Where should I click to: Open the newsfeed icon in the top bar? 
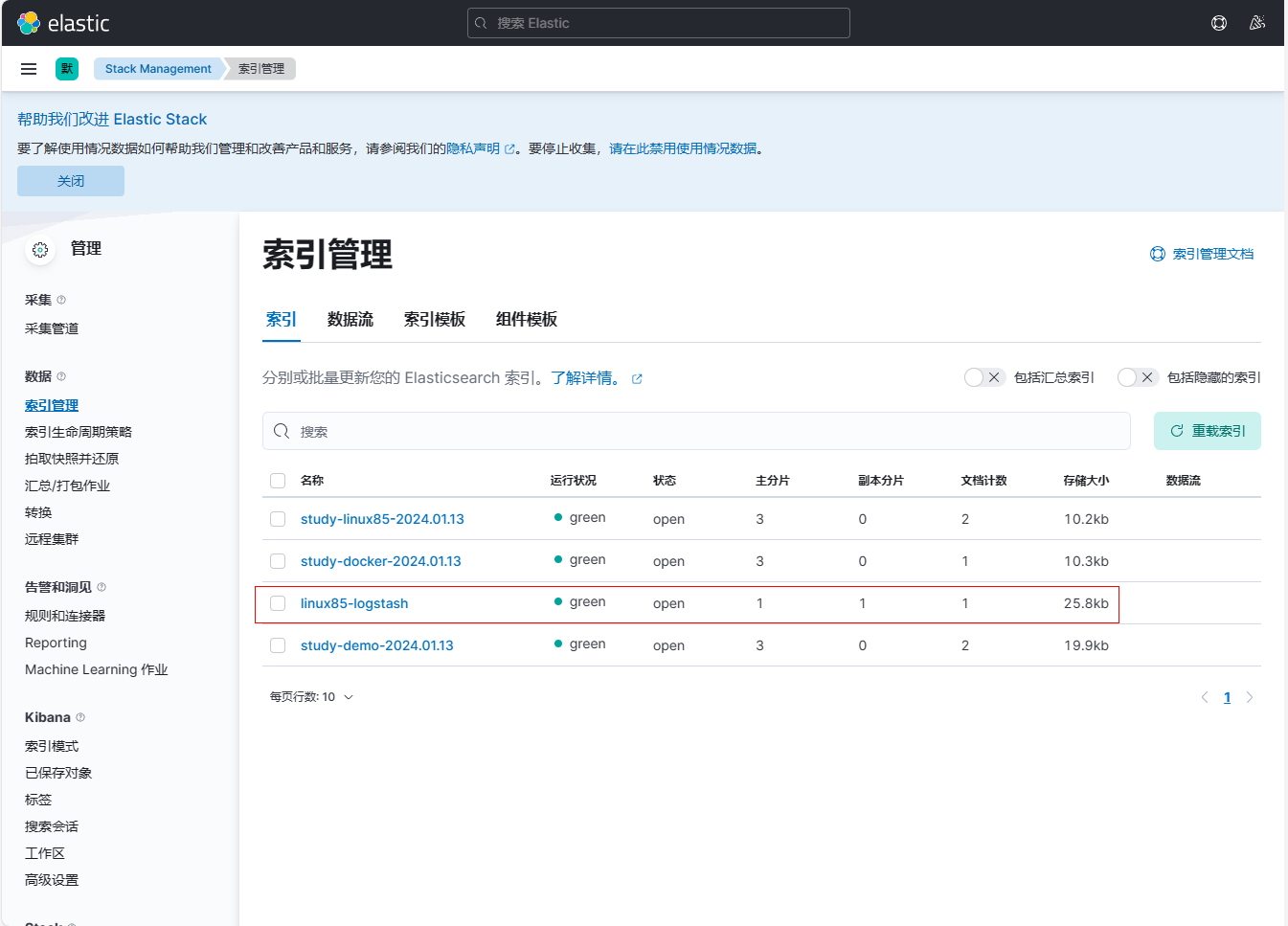[x=1257, y=23]
